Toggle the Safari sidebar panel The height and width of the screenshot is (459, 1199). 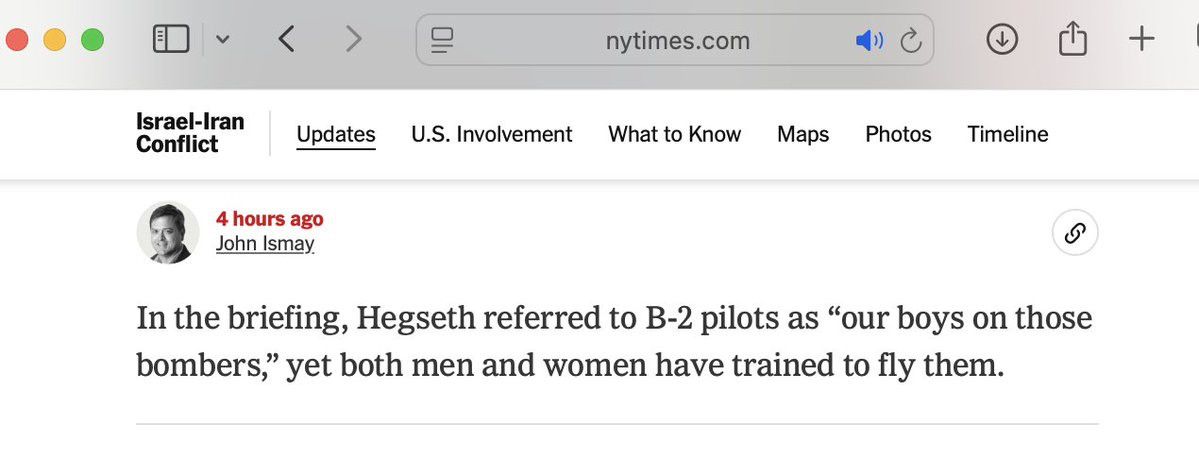[171, 39]
